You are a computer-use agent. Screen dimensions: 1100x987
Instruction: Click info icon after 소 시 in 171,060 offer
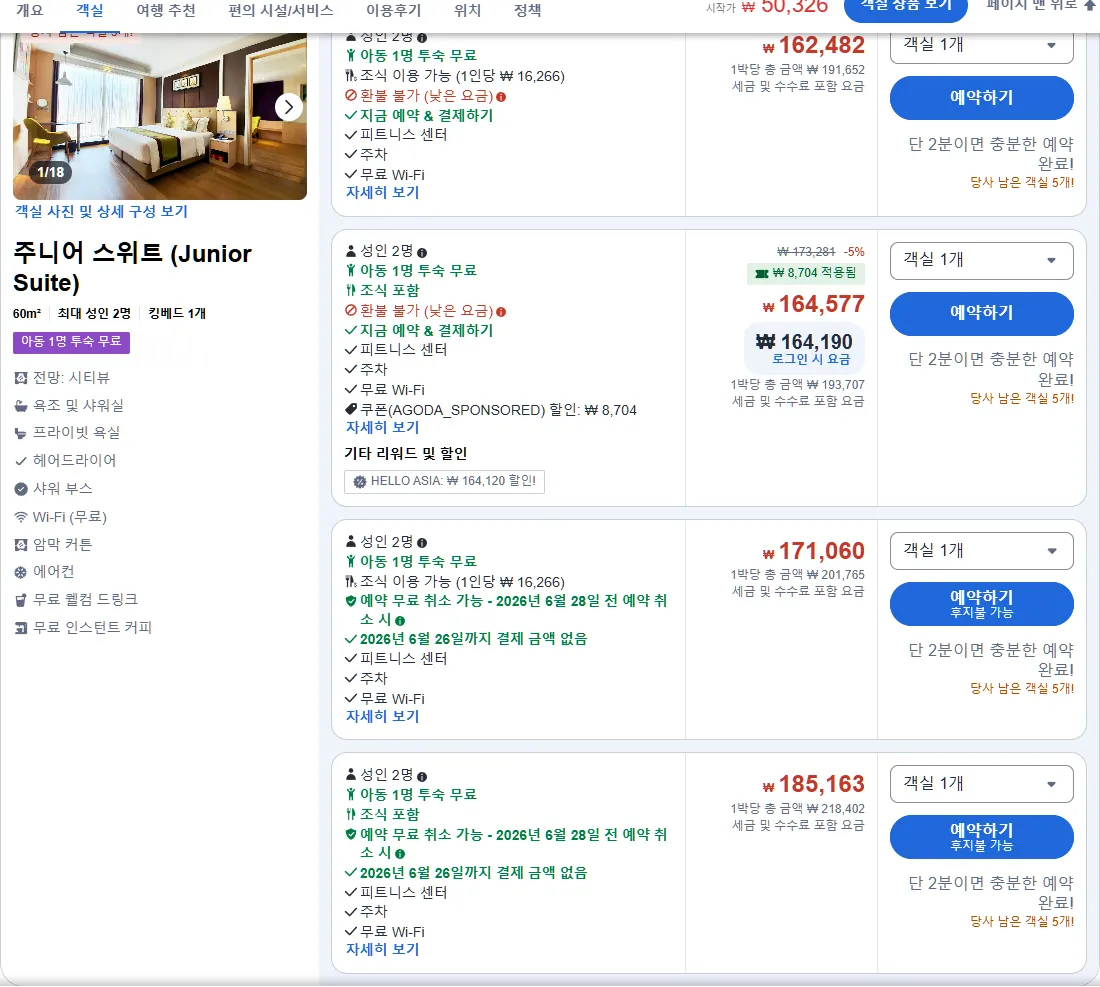(400, 621)
